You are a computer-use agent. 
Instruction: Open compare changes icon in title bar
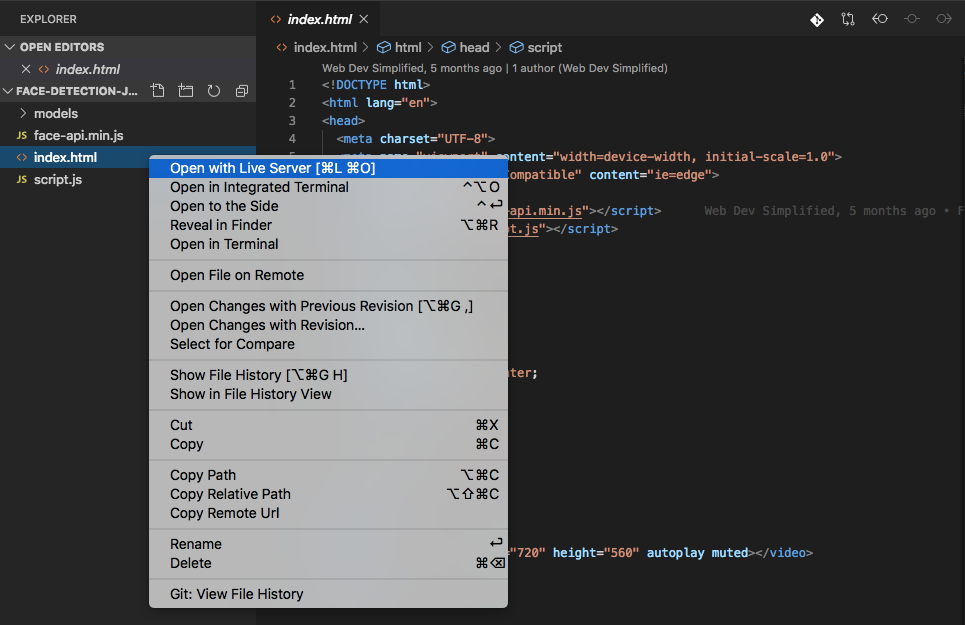(848, 19)
